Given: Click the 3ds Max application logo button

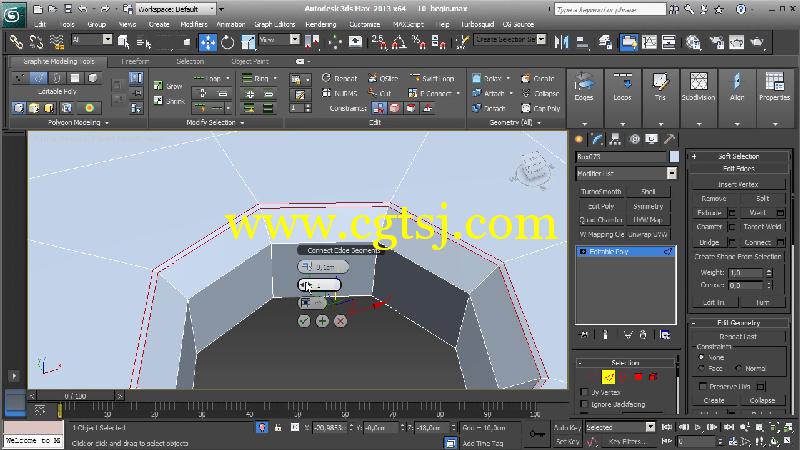Looking at the screenshot, I should pyautogui.click(x=13, y=15).
